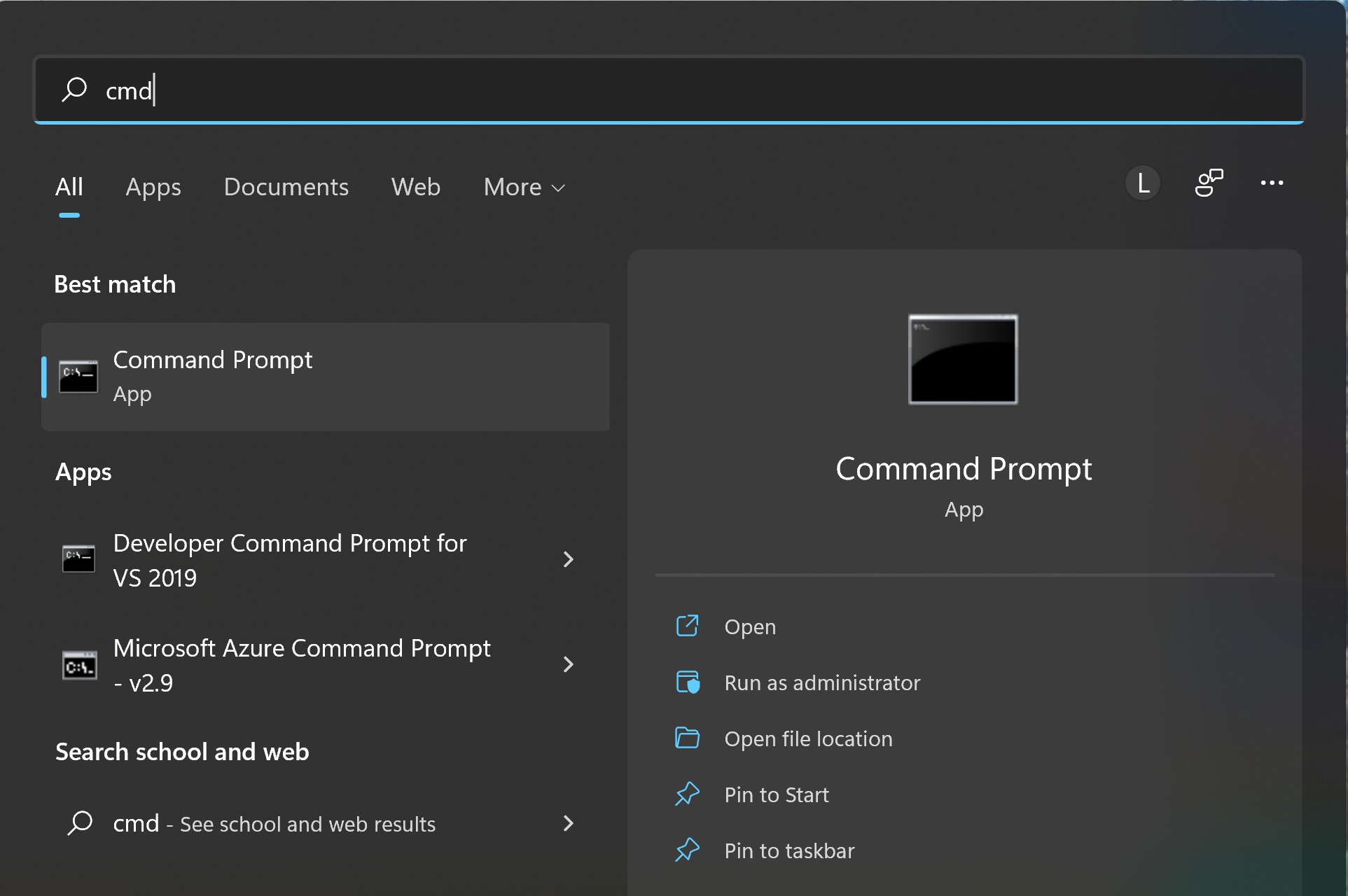Switch to the Apps tab
The image size is (1348, 896).
click(153, 188)
